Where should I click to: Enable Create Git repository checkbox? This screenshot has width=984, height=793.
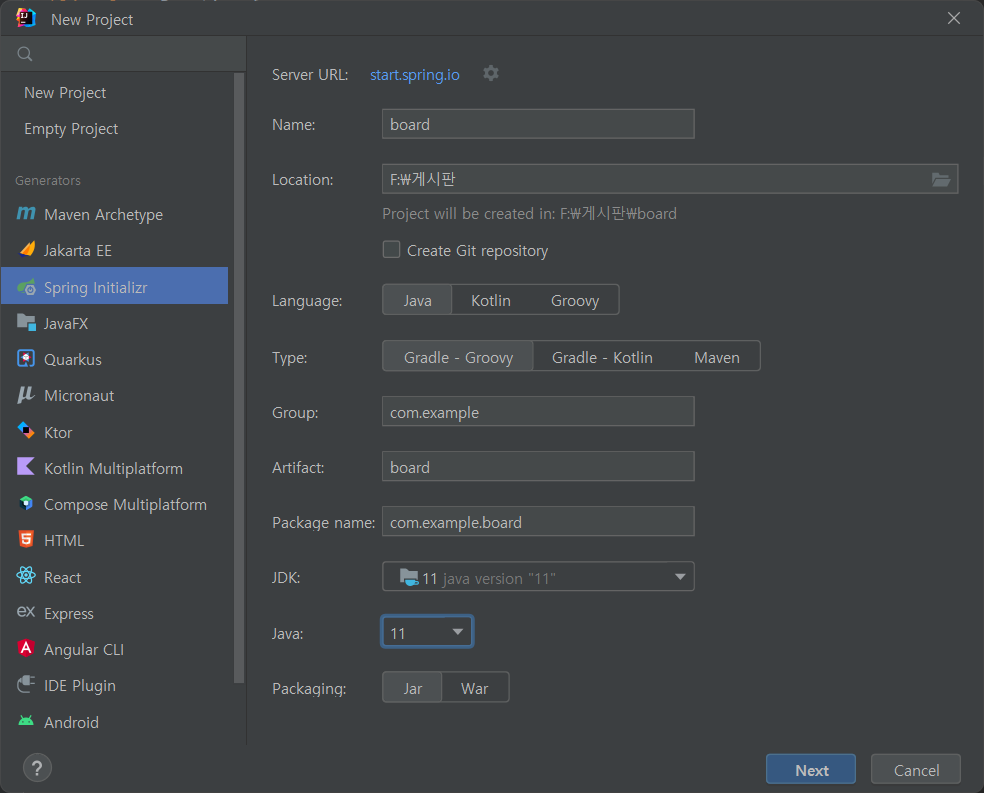point(392,250)
